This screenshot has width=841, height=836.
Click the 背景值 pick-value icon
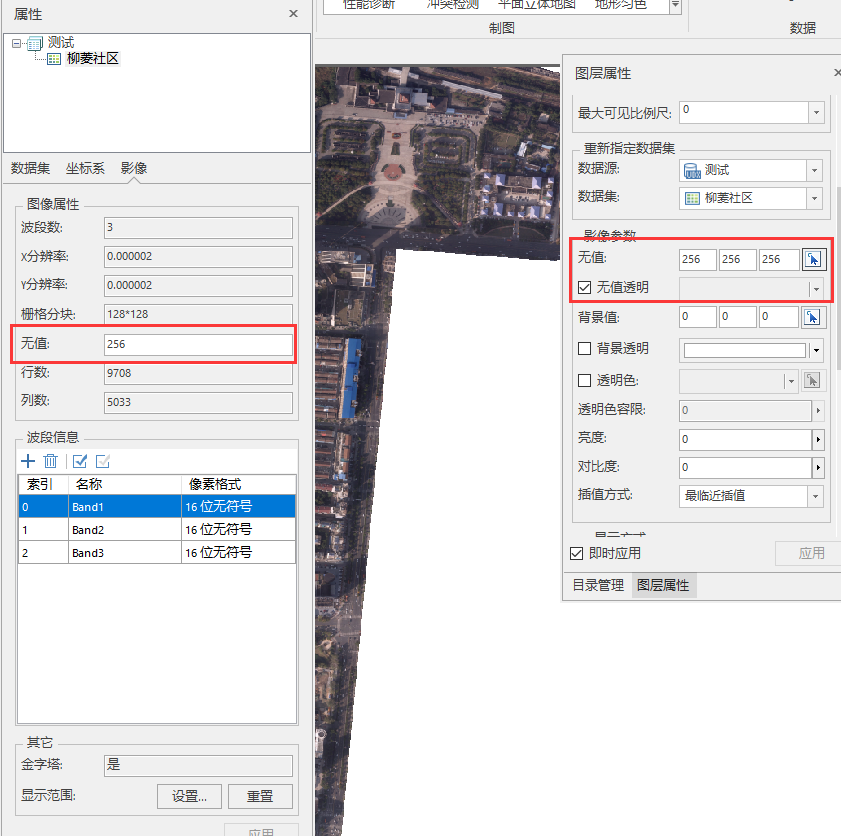pos(813,317)
